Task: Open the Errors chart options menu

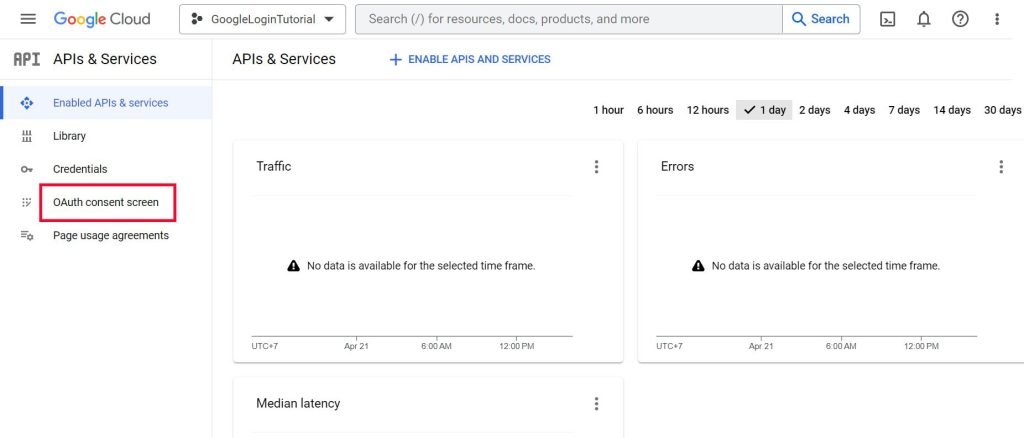Action: [1001, 167]
